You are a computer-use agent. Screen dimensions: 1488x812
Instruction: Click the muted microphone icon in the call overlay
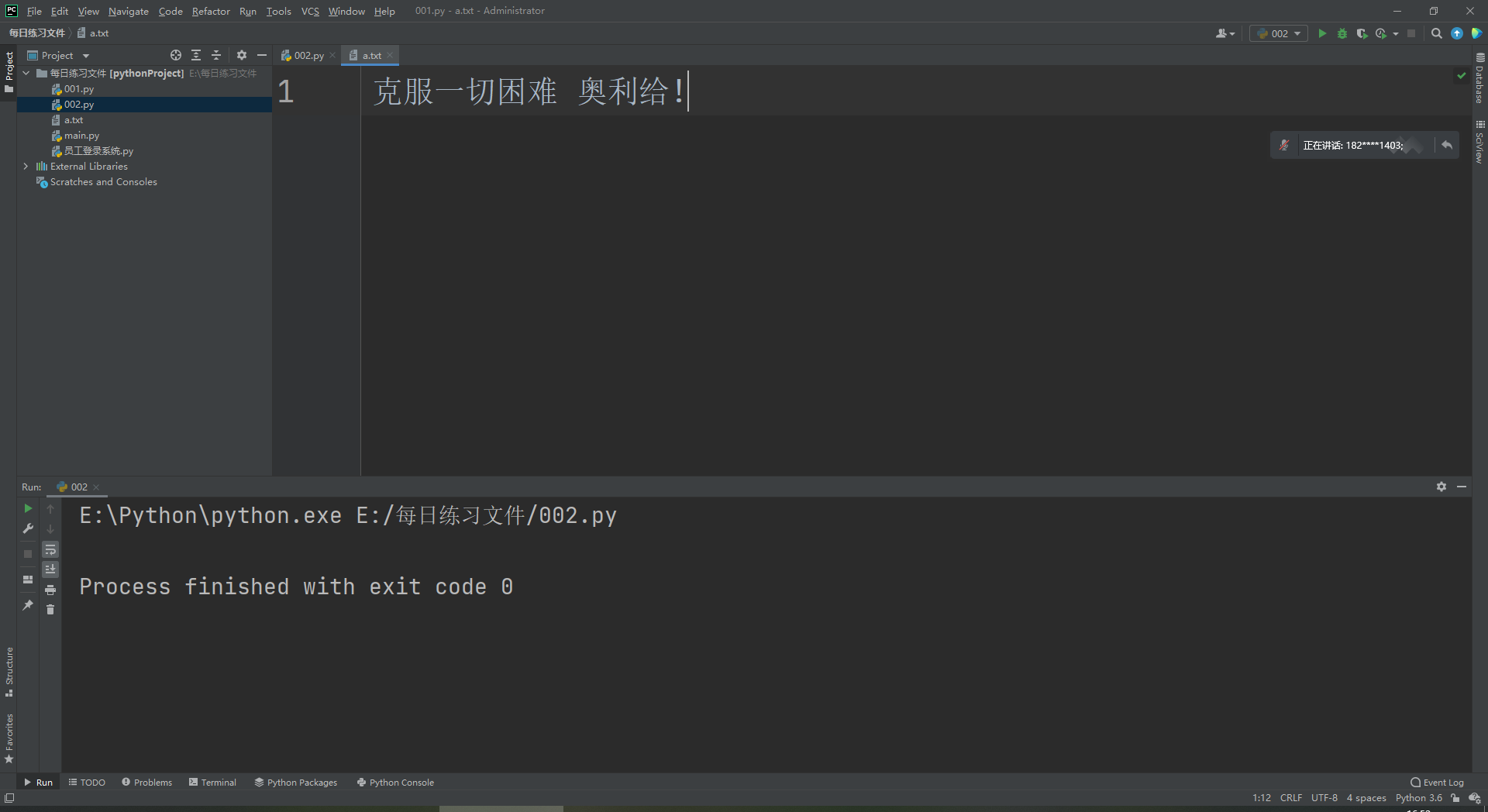coord(1284,145)
